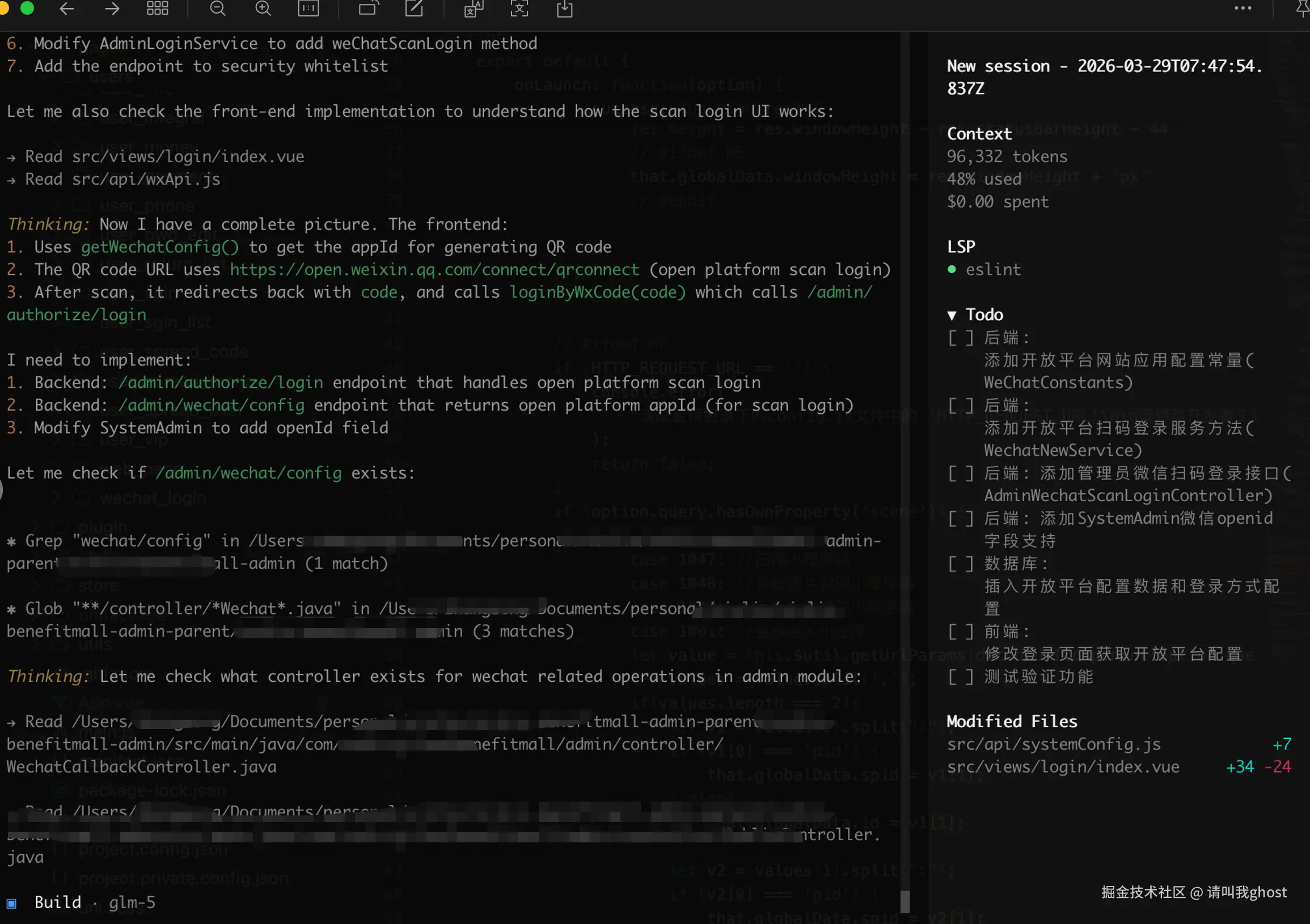
Task: Translate text in the image
Action: click(x=473, y=9)
